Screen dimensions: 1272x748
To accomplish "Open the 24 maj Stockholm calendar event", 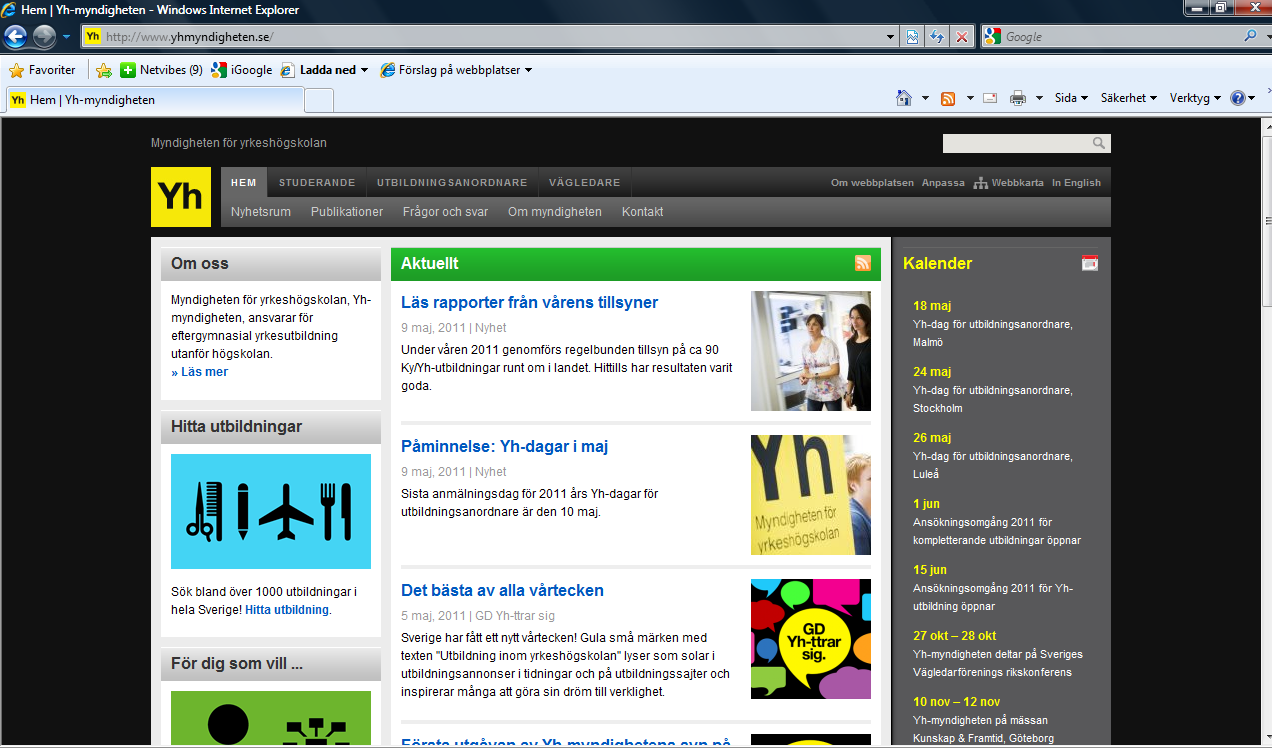I will coord(993,389).
